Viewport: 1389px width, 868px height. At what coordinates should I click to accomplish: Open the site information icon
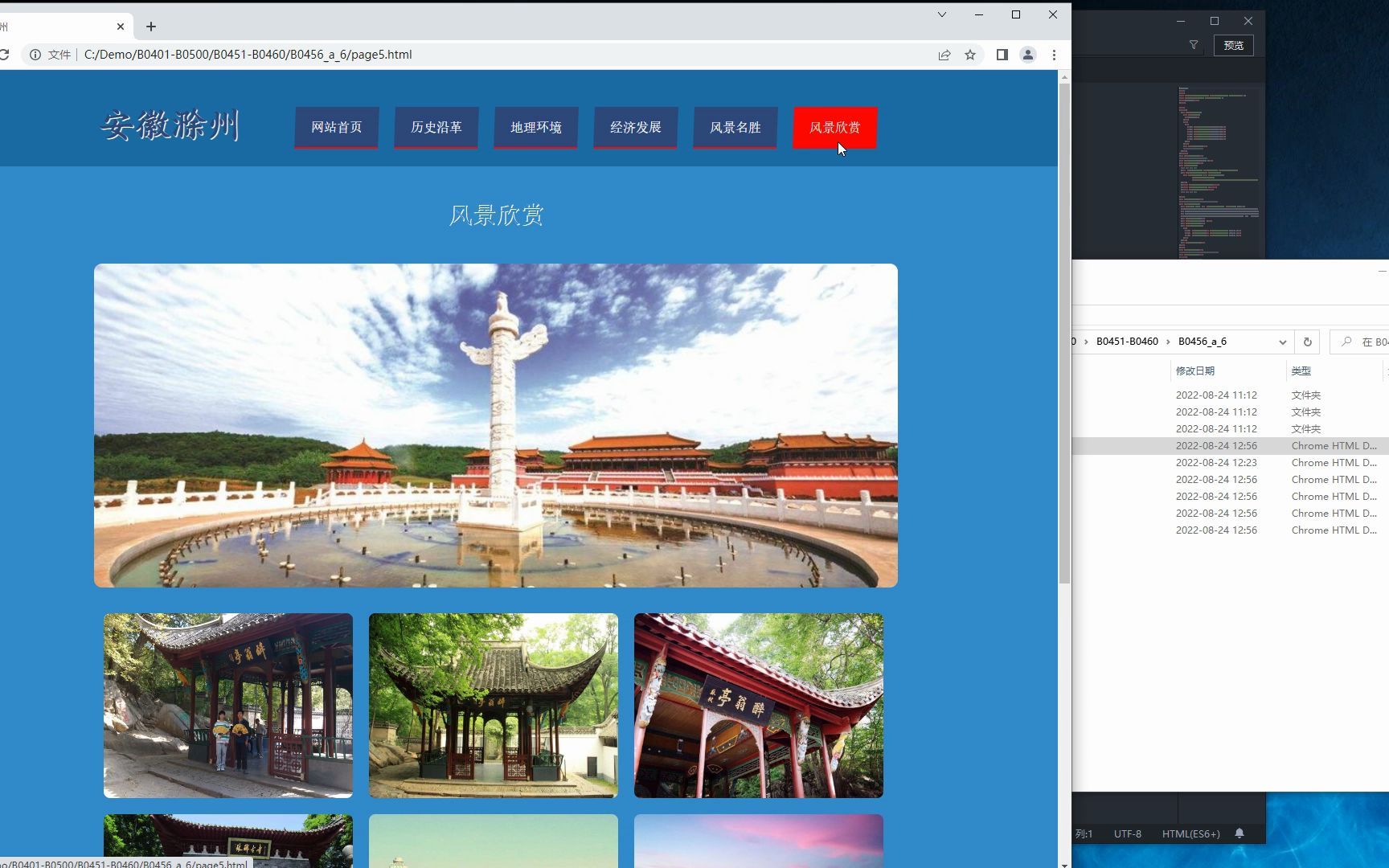coord(35,55)
